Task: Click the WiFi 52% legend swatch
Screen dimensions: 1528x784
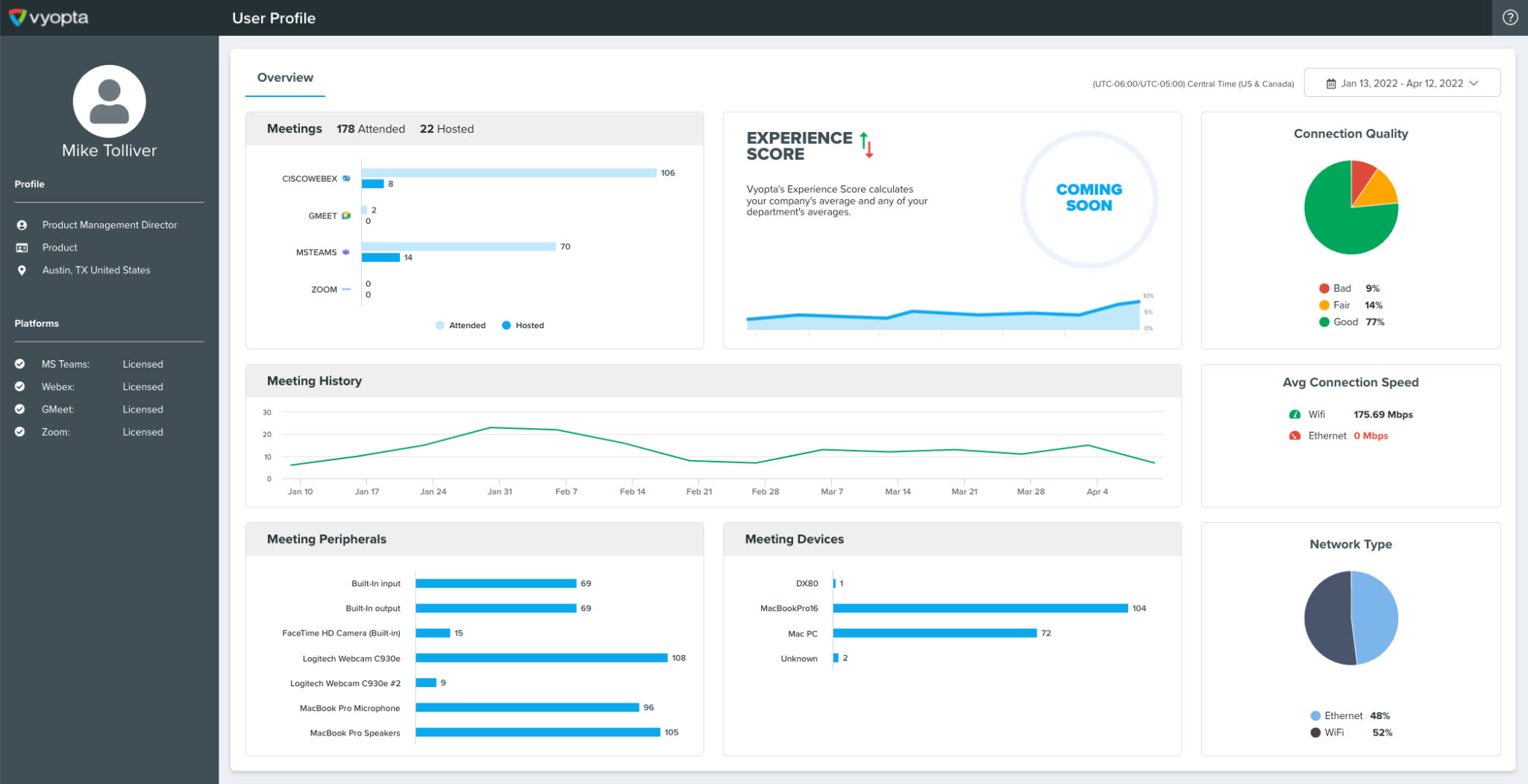Action: [1315, 733]
